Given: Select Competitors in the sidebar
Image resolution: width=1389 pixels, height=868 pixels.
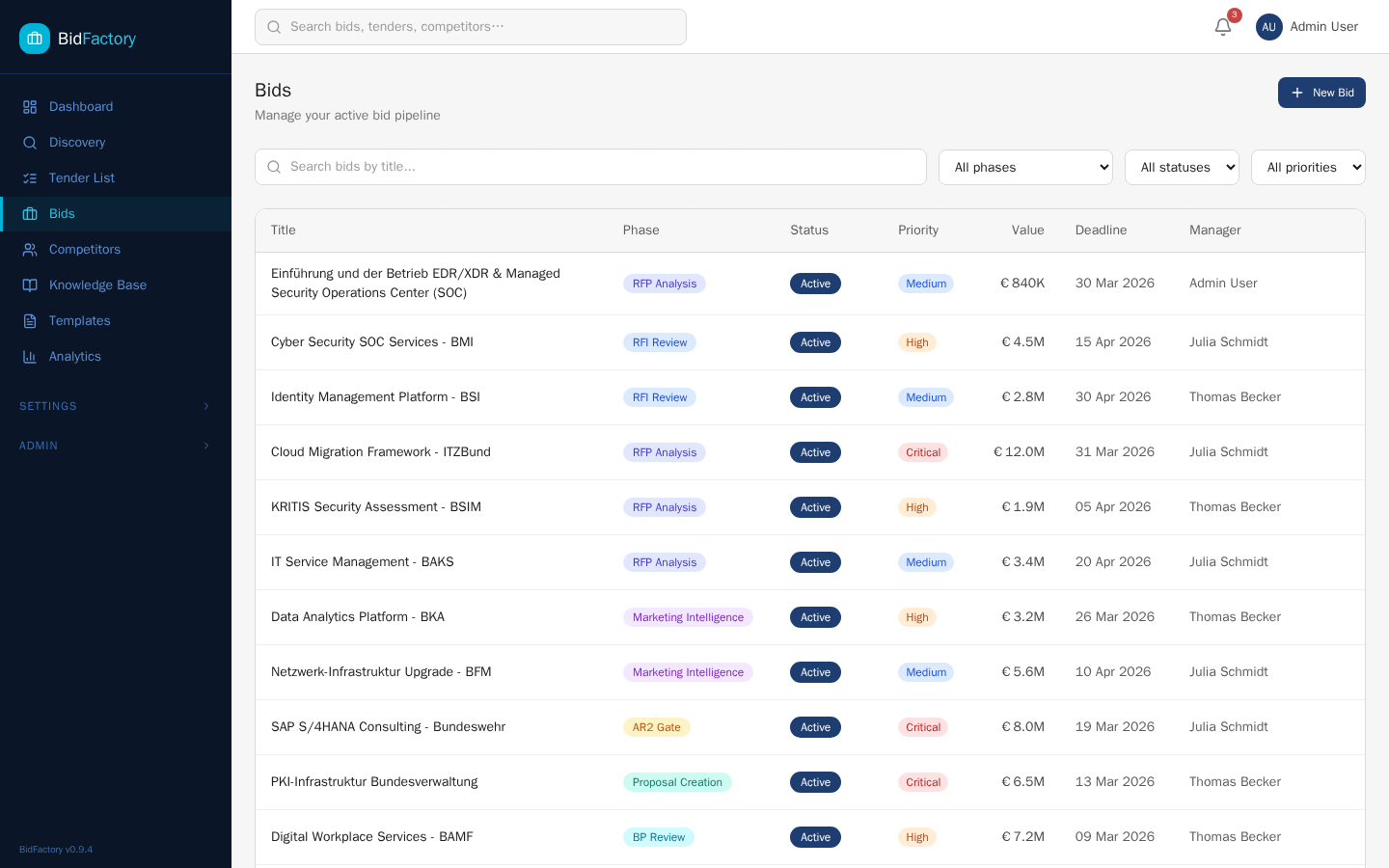Looking at the screenshot, I should click(116, 250).
